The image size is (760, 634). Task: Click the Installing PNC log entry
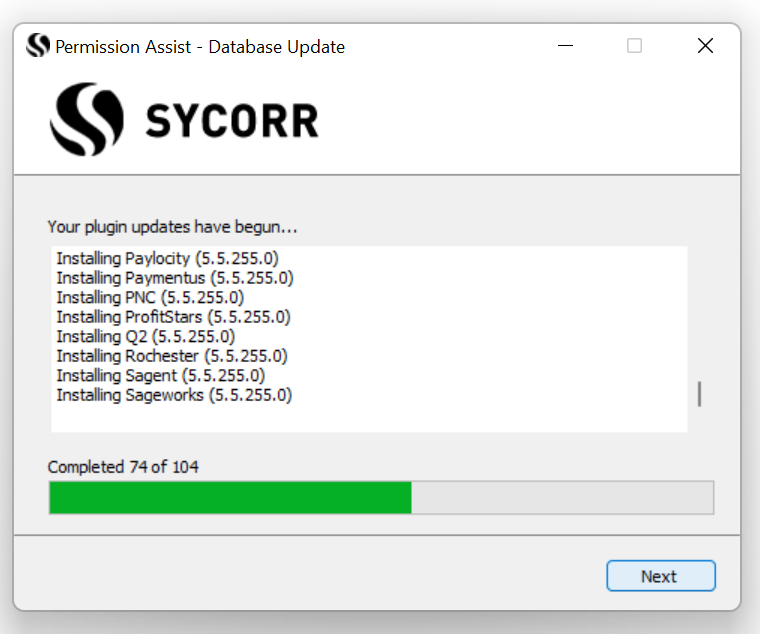click(150, 297)
